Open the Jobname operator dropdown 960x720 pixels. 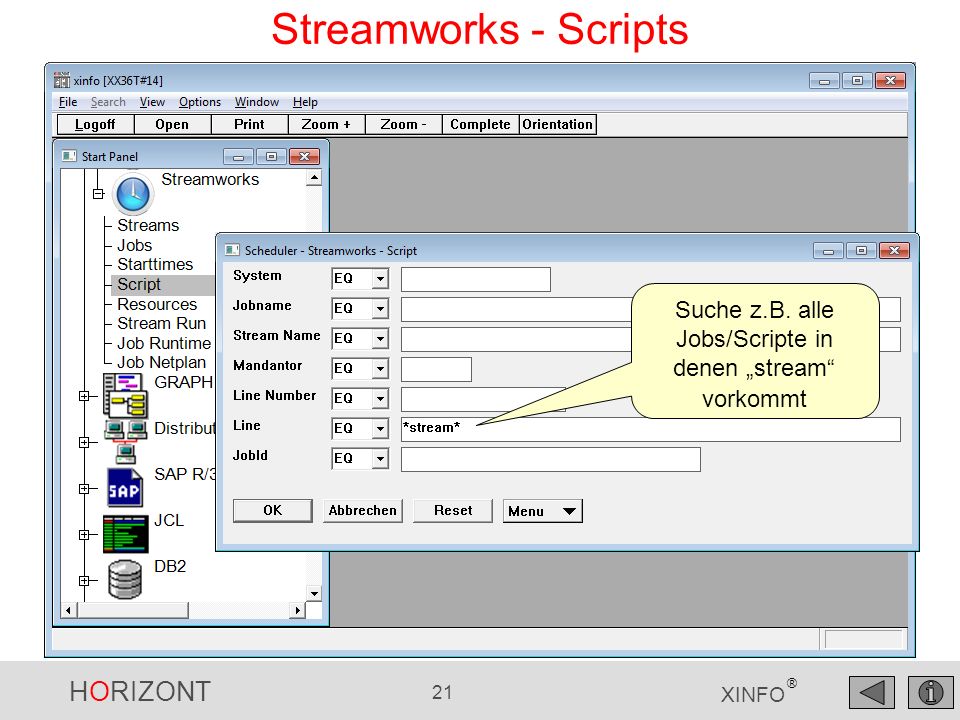click(x=380, y=309)
